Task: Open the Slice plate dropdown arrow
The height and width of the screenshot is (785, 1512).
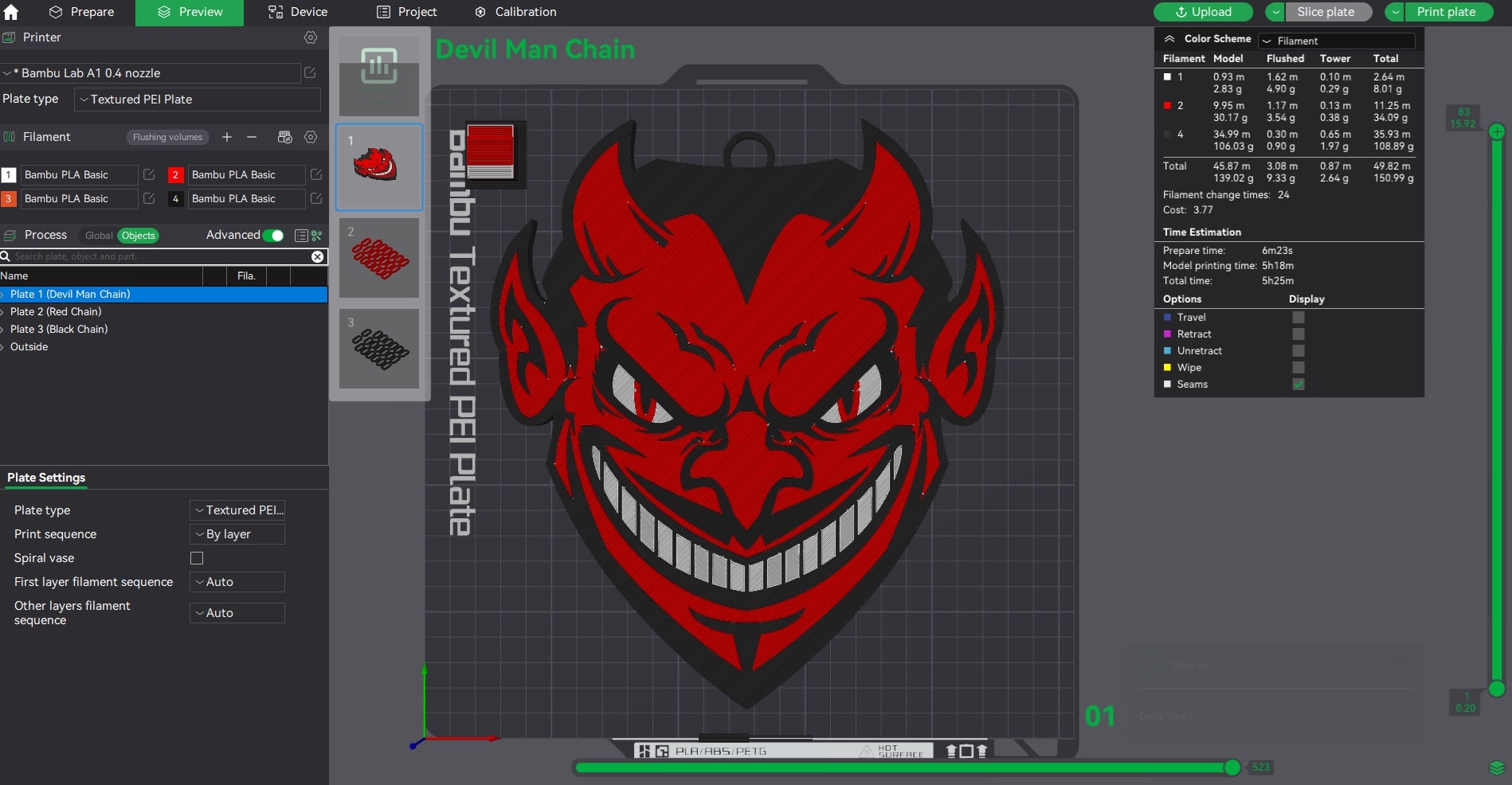Action: (x=1276, y=12)
